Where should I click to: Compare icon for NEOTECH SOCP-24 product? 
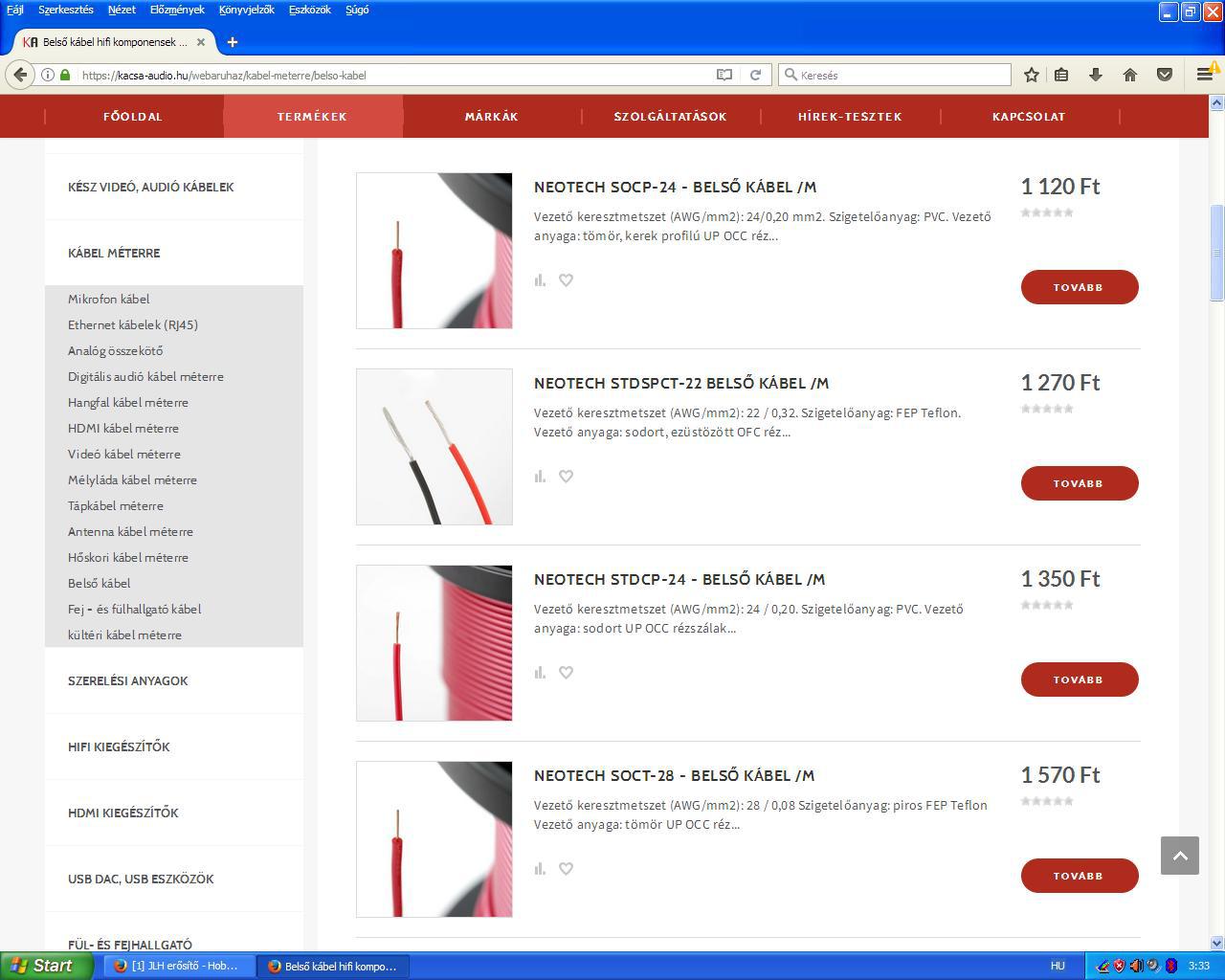coord(540,280)
